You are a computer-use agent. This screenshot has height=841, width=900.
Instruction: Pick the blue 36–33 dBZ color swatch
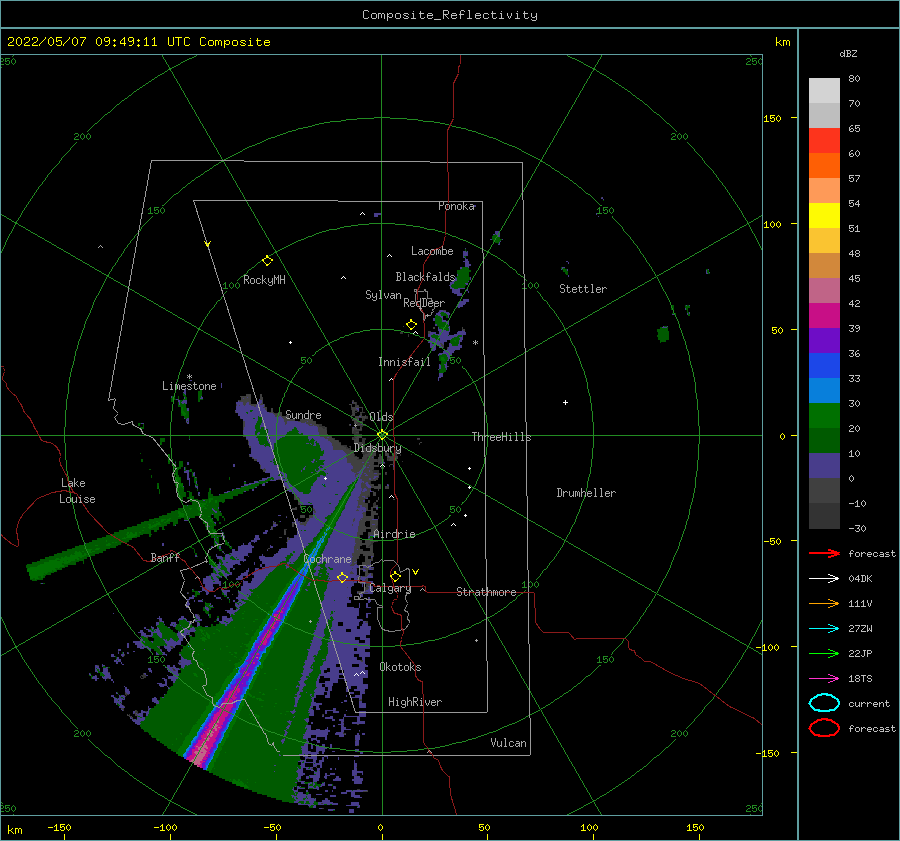tap(824, 366)
